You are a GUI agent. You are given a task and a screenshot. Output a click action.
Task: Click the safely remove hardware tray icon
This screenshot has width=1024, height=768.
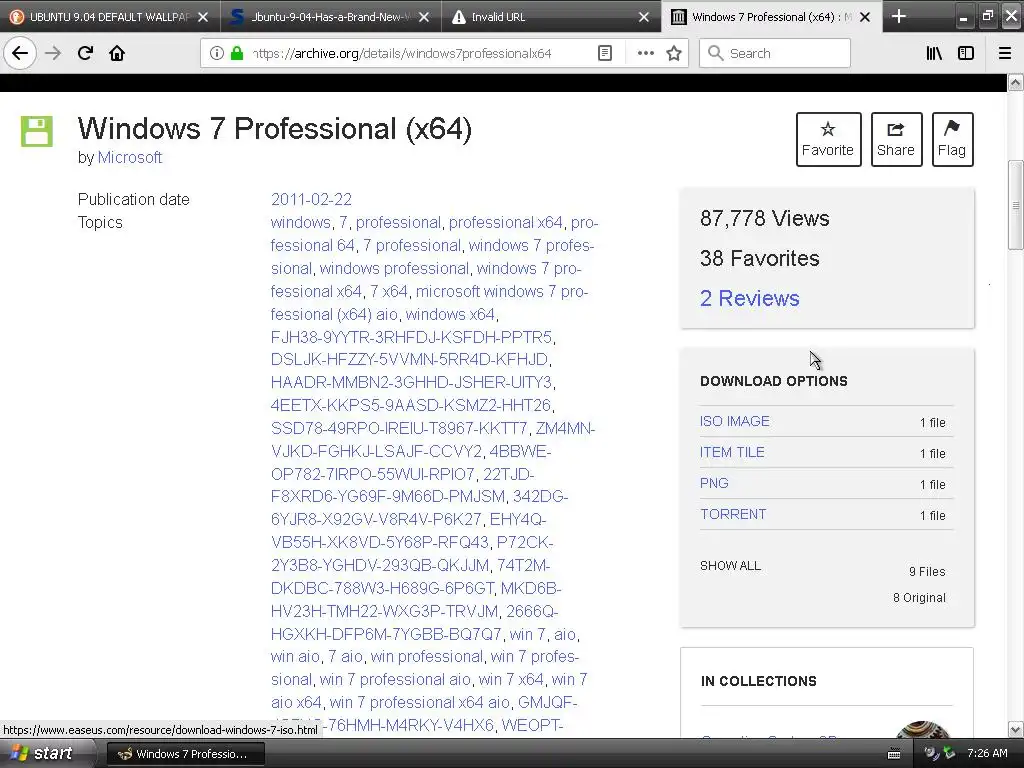pos(948,753)
